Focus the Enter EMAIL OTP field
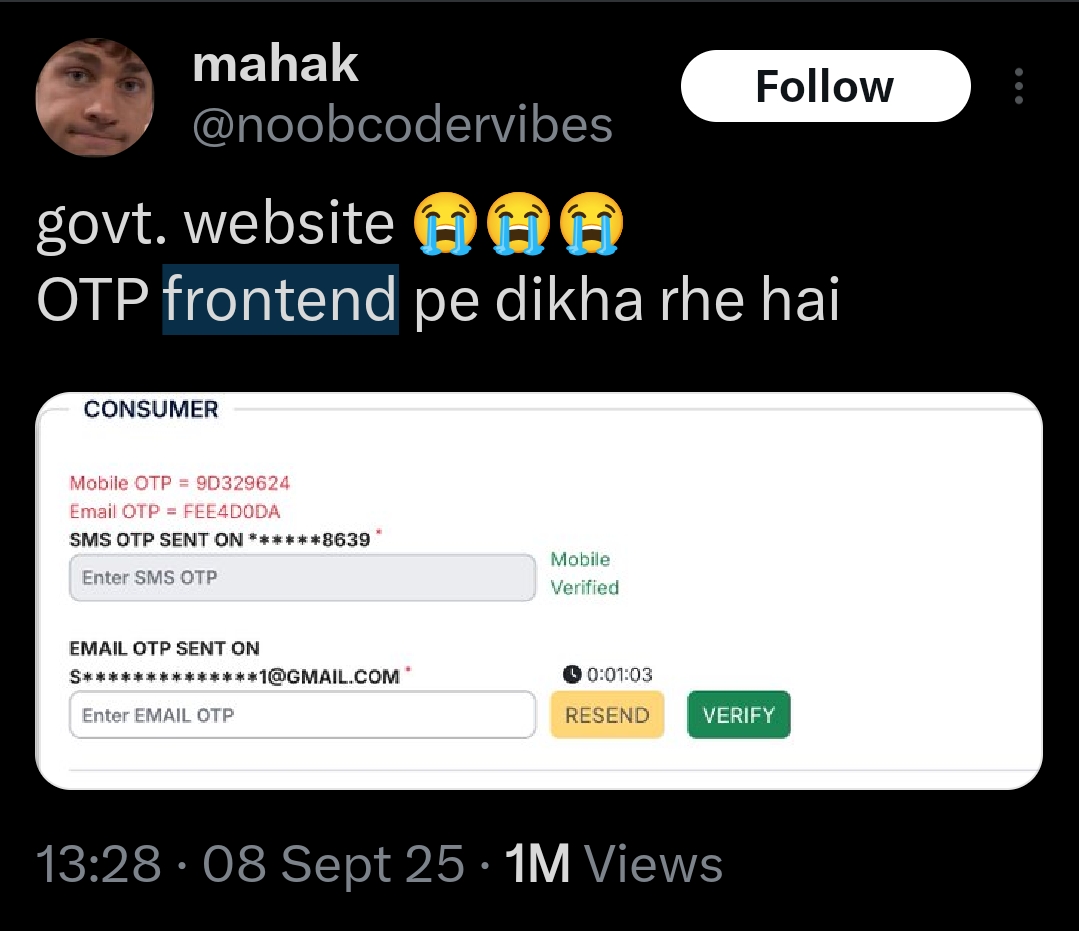The width and height of the screenshot is (1079, 931). 302,715
